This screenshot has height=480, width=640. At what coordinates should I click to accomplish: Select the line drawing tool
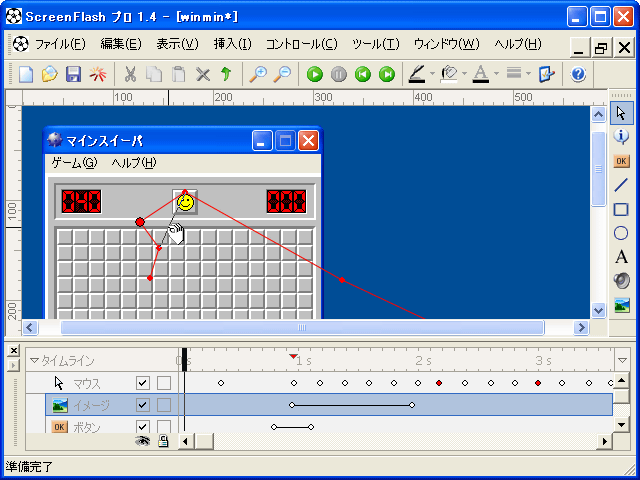point(621,185)
